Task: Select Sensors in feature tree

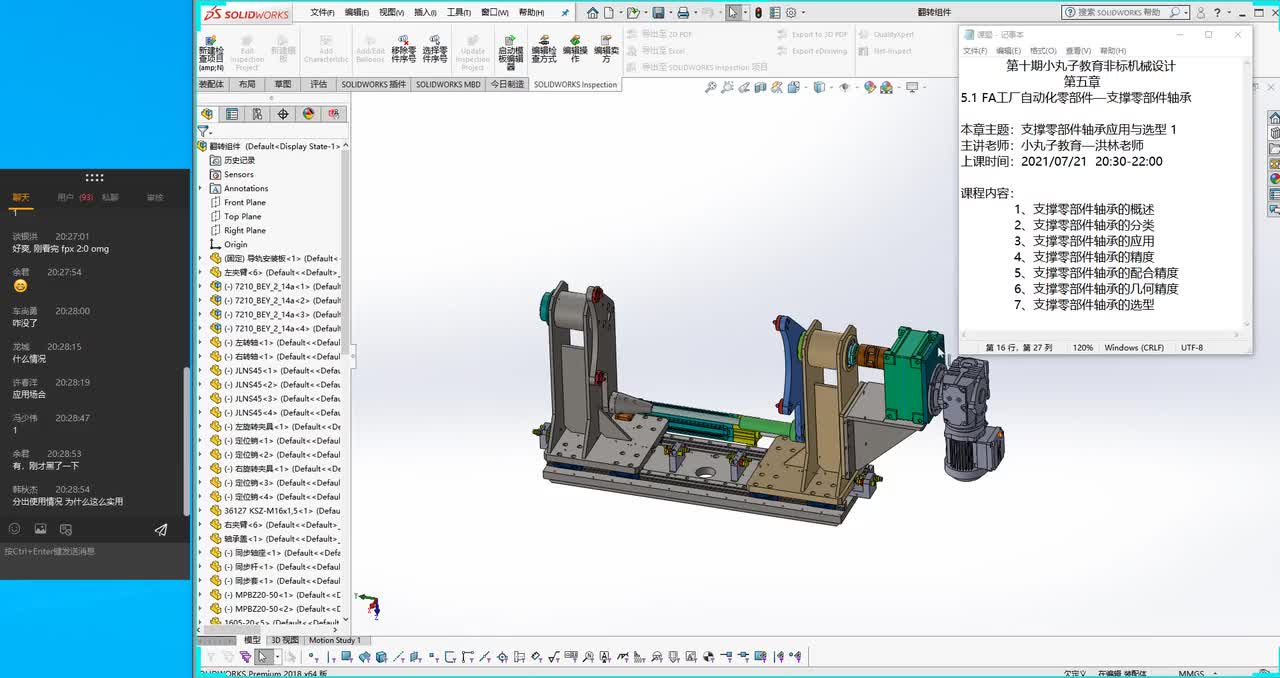Action: tap(238, 174)
